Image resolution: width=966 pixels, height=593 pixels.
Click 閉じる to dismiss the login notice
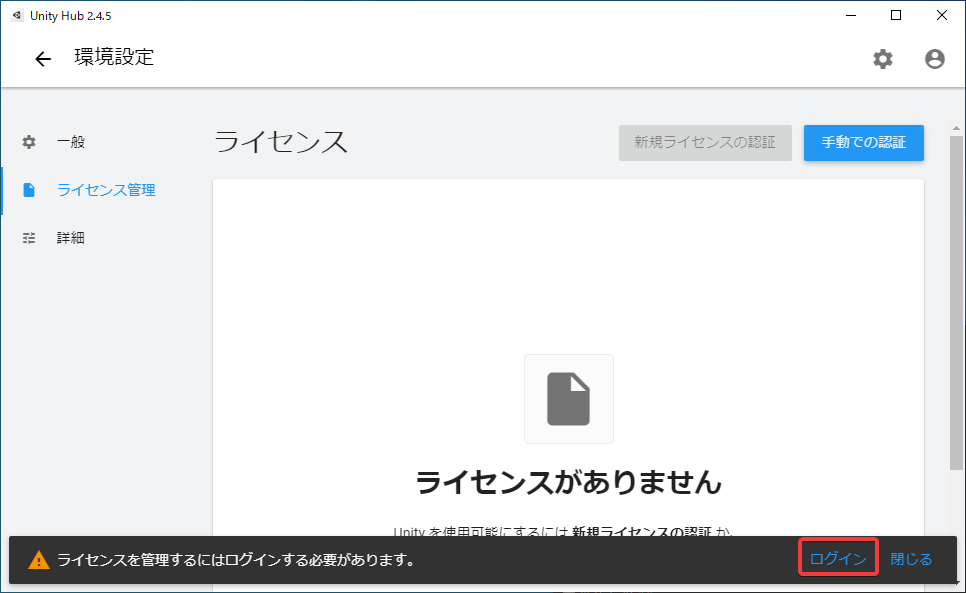click(x=910, y=558)
